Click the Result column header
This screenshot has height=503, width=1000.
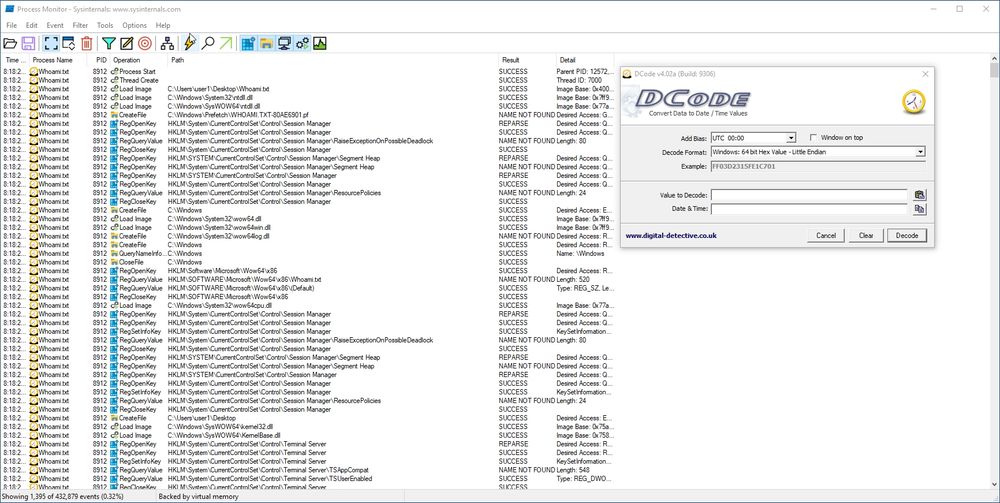tap(527, 60)
